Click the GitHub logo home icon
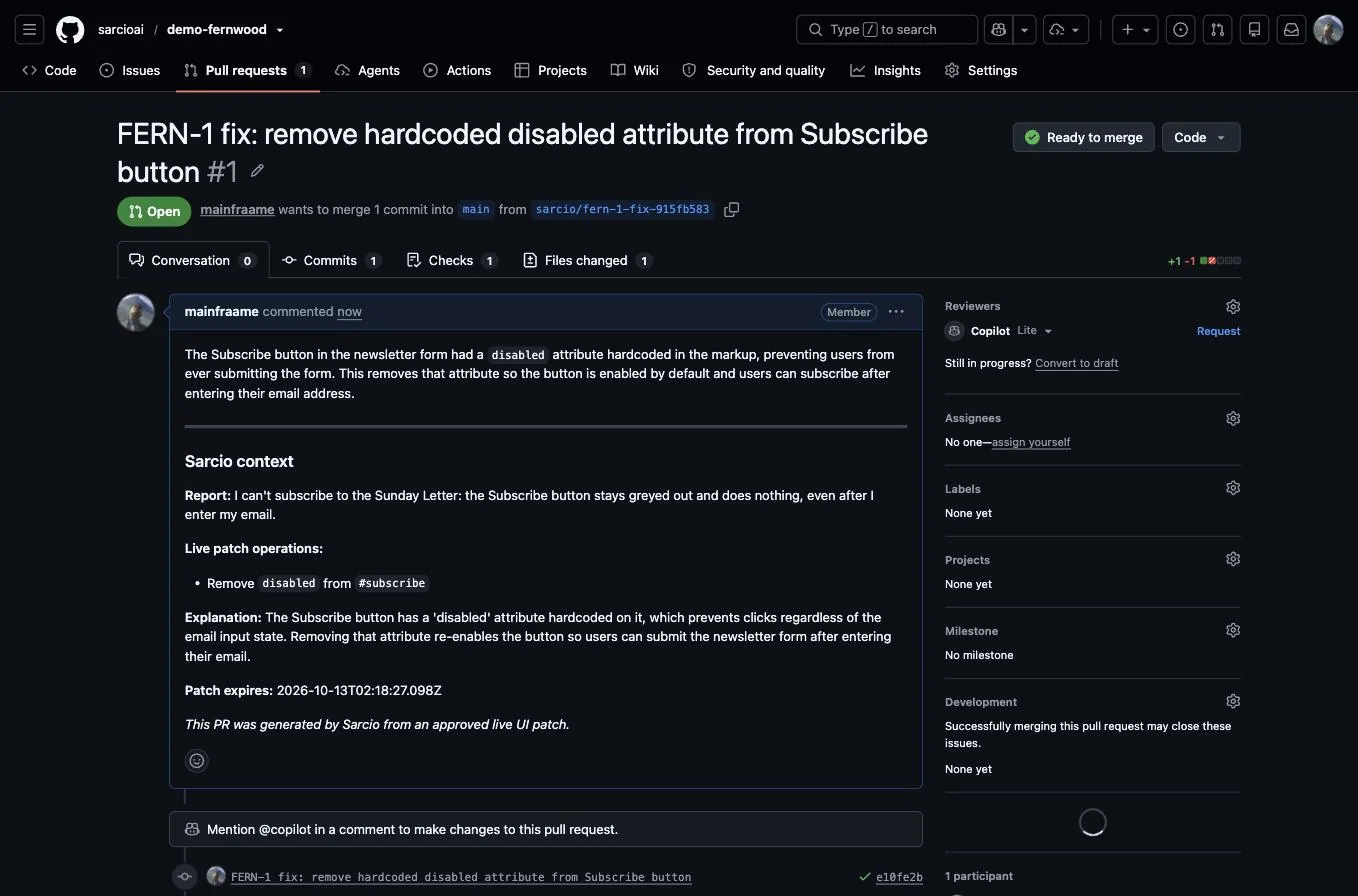The height and width of the screenshot is (896, 1358). point(70,30)
